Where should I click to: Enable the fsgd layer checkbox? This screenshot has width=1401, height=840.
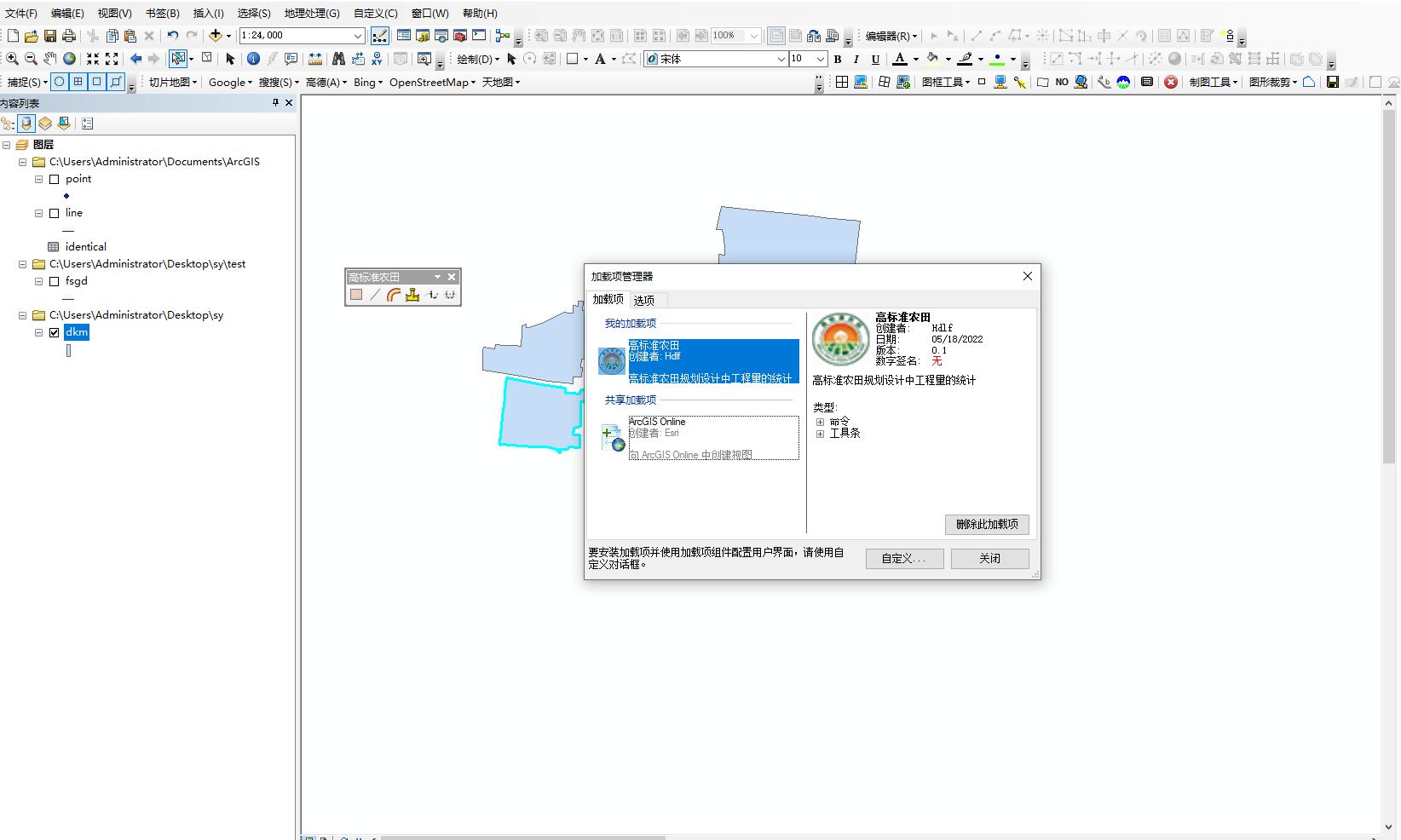point(55,281)
